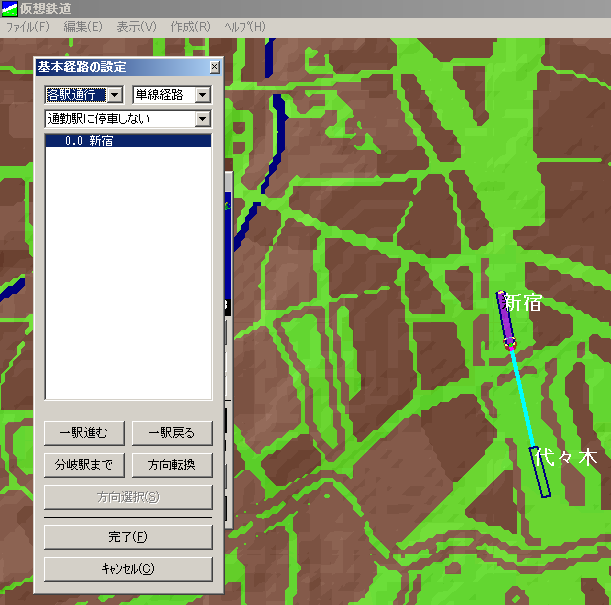Close the 基本経路の設定 dialog with X

(214, 67)
